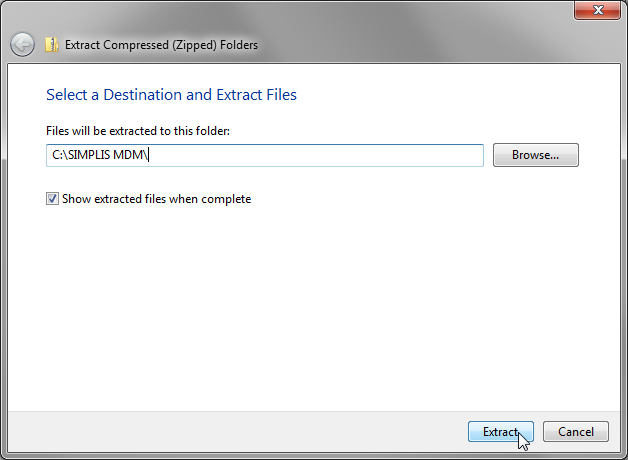Click the 'Select a Destination and Extract Files' heading

[x=171, y=95]
